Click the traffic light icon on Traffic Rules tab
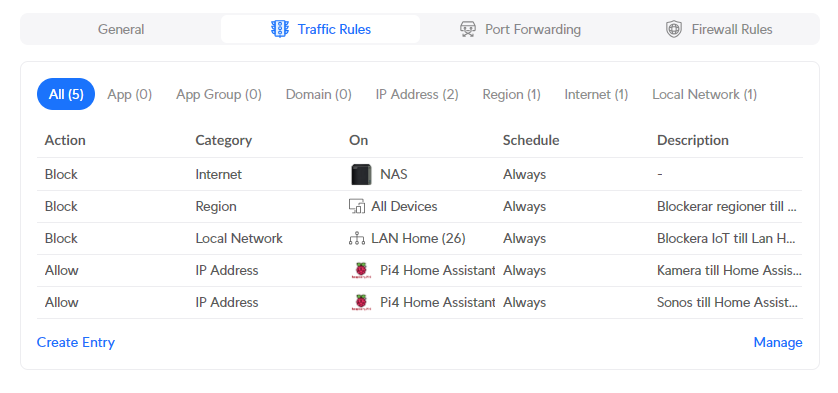 pos(280,29)
